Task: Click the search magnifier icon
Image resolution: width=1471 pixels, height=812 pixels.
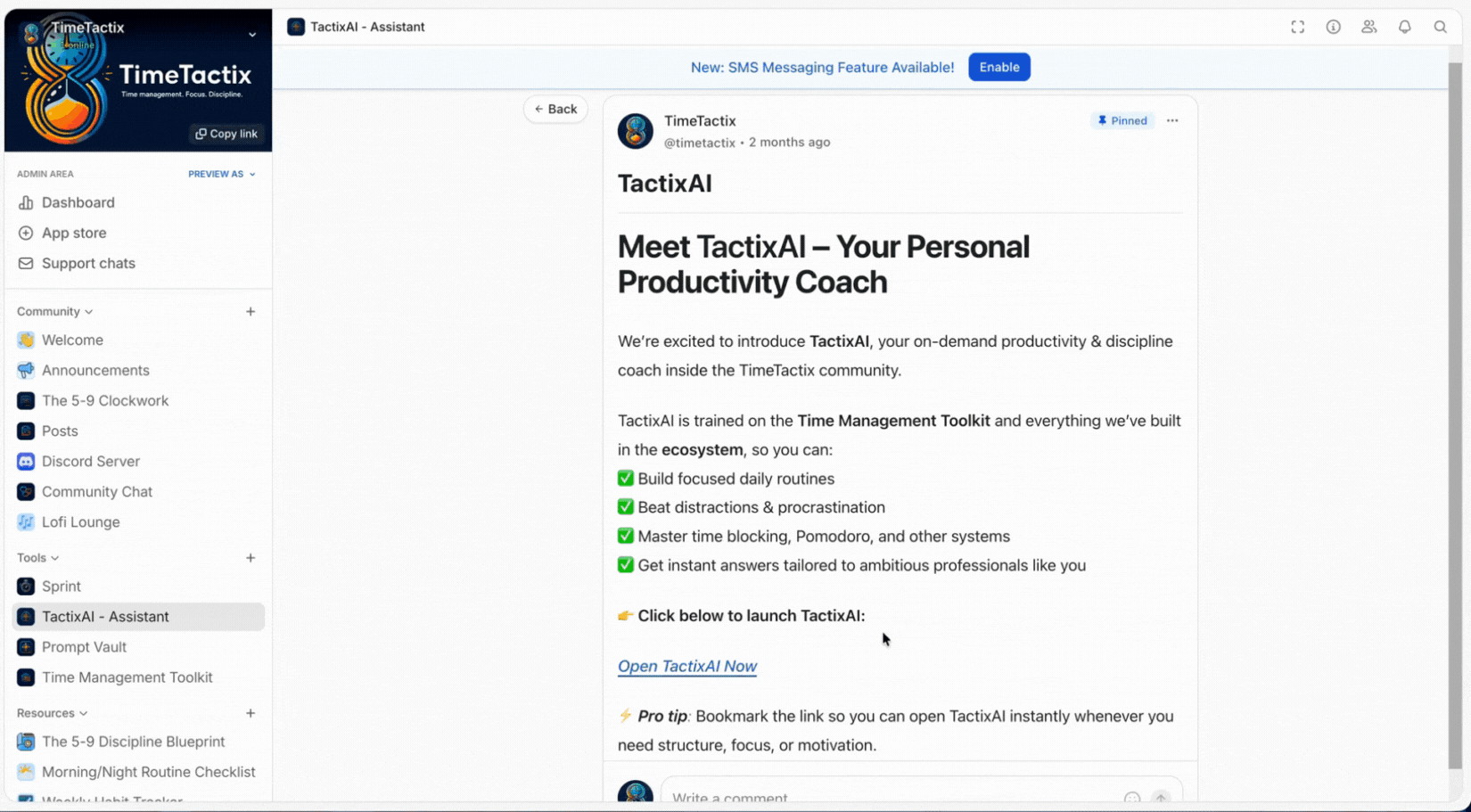Action: pyautogui.click(x=1440, y=27)
